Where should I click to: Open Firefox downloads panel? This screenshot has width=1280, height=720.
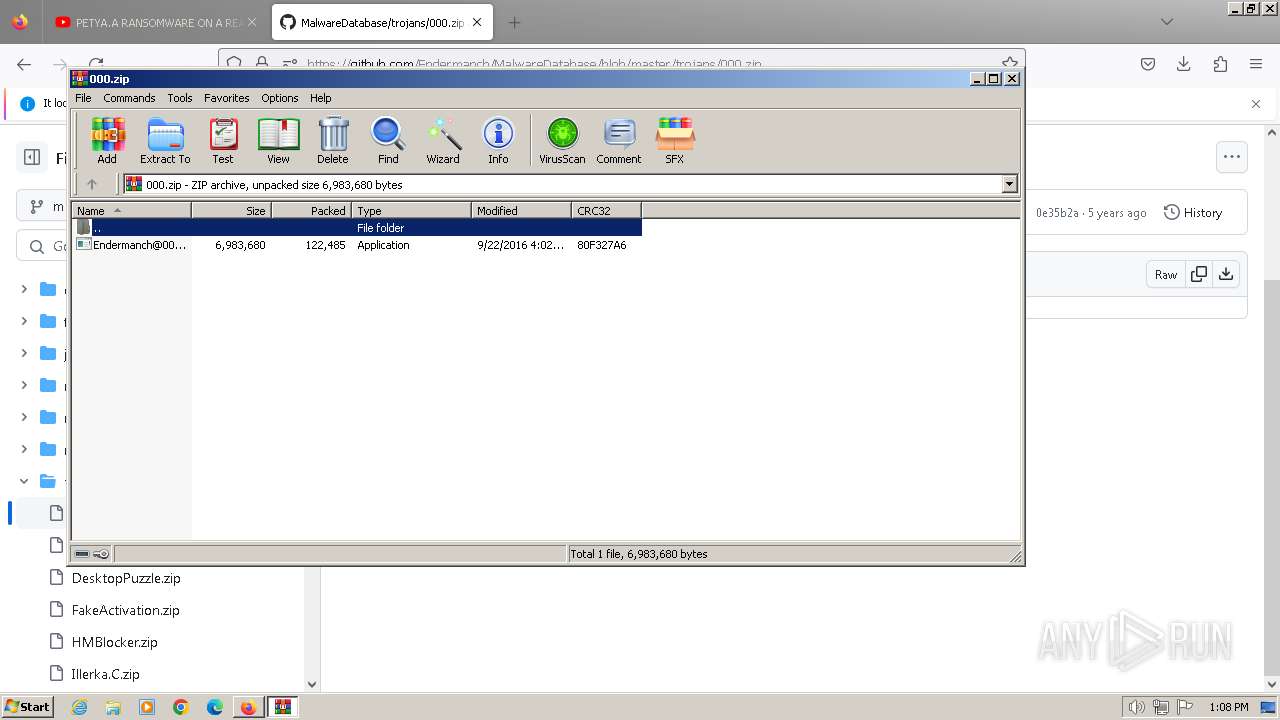pyautogui.click(x=1184, y=64)
